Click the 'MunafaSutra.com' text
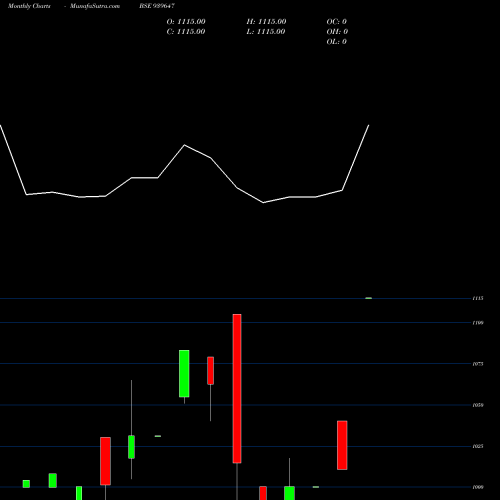The width and height of the screenshot is (500, 500). click(95, 6)
